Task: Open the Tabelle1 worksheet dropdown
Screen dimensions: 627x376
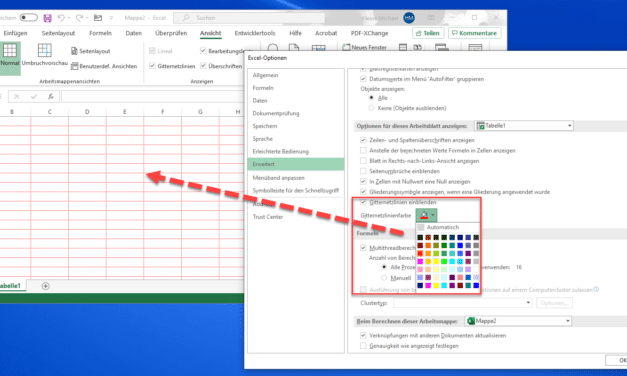Action: [x=524, y=126]
